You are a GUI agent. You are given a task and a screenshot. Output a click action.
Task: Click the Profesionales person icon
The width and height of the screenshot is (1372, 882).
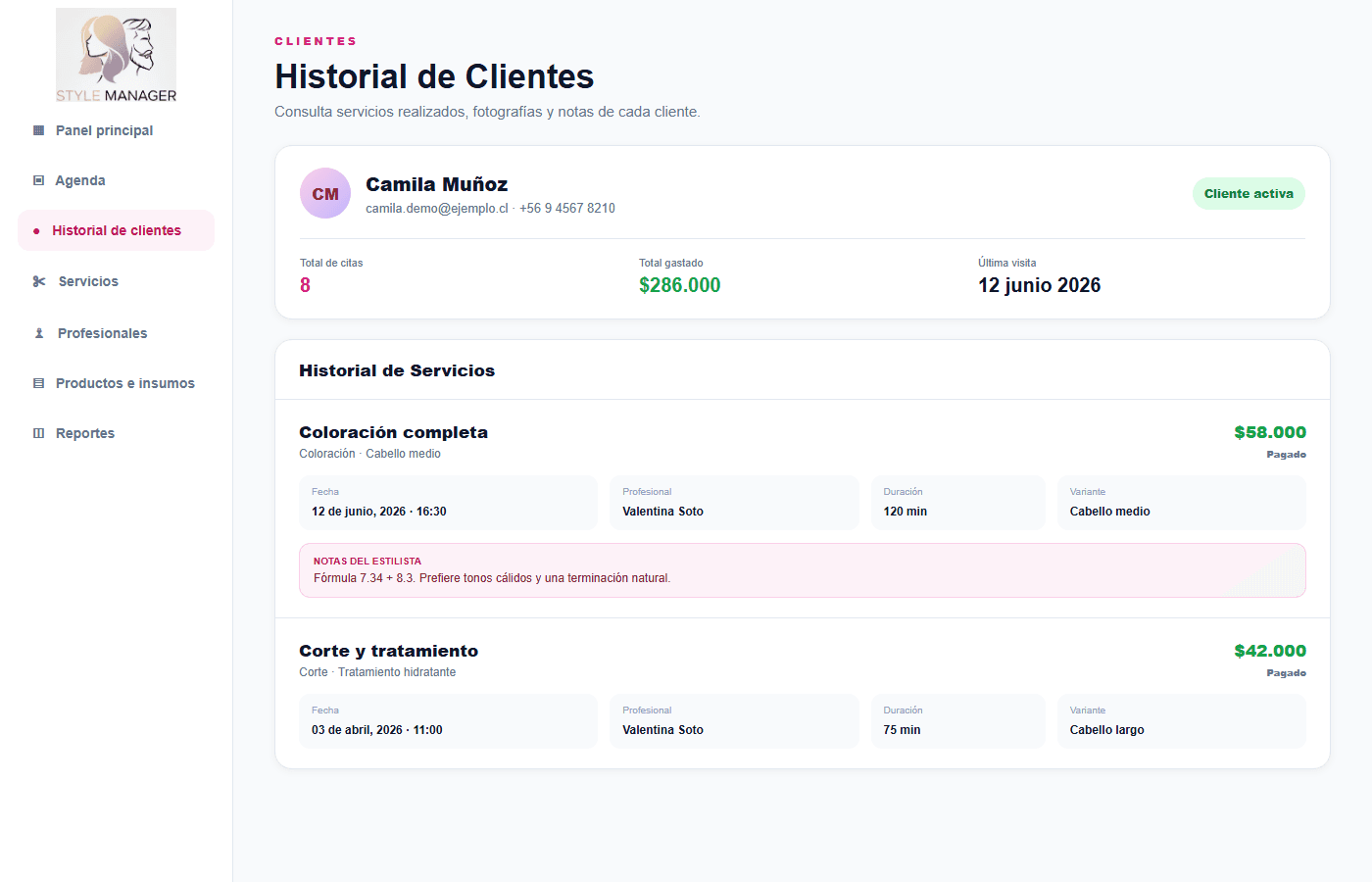39,333
